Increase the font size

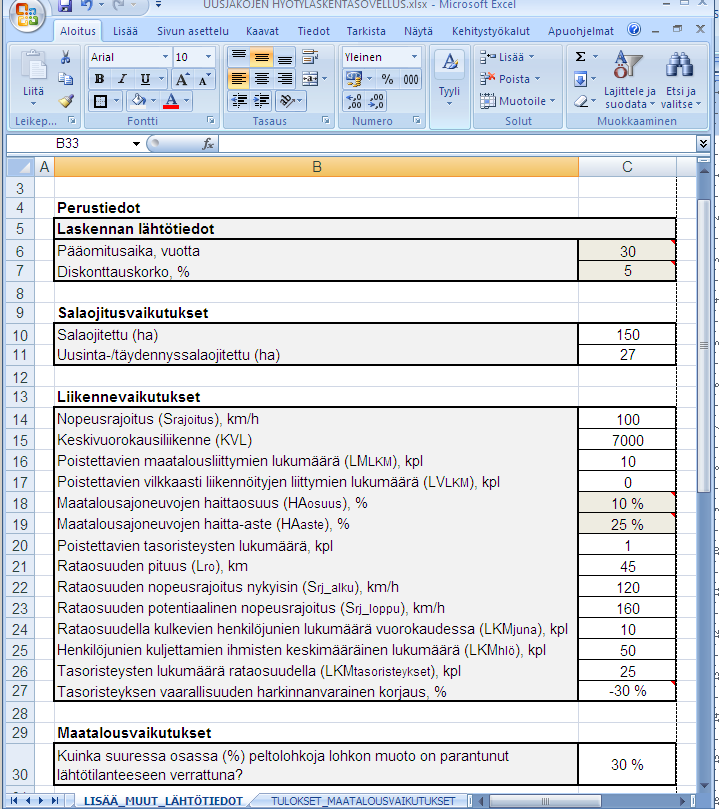tap(182, 79)
